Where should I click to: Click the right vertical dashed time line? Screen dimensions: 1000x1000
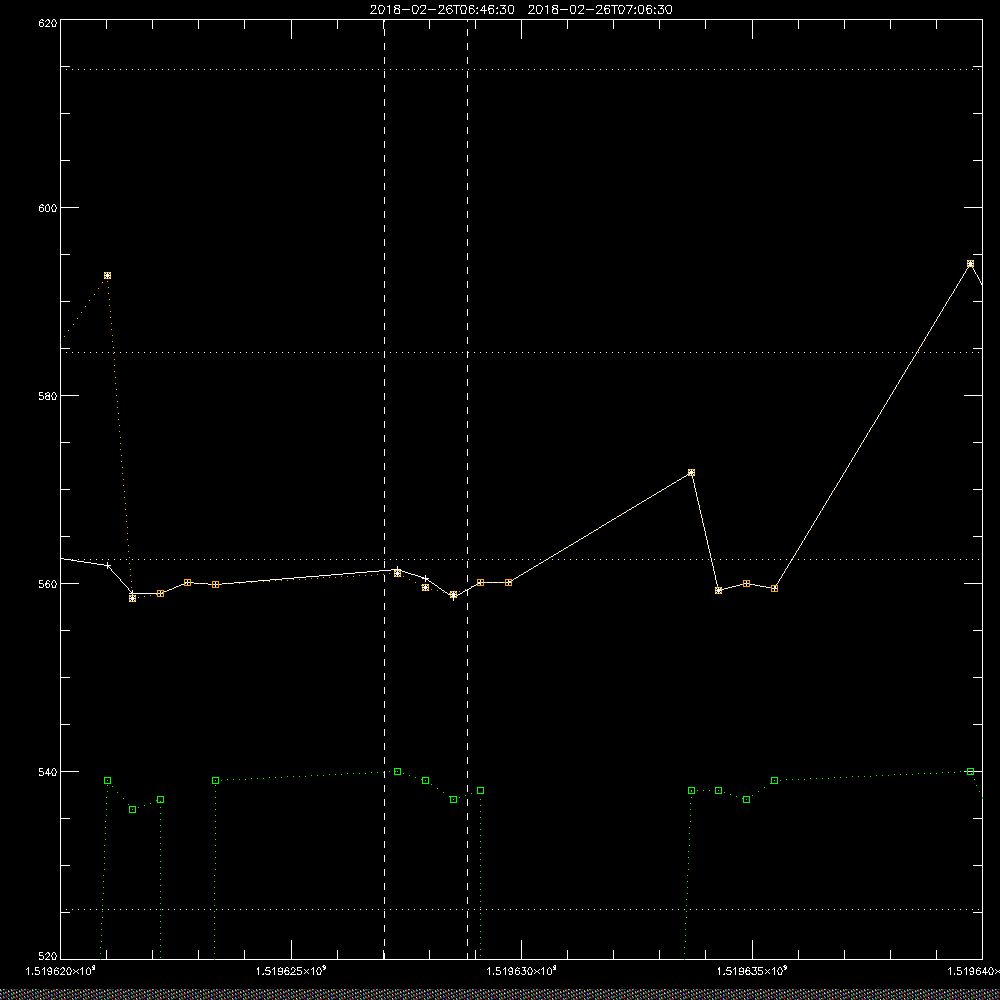coord(467,489)
